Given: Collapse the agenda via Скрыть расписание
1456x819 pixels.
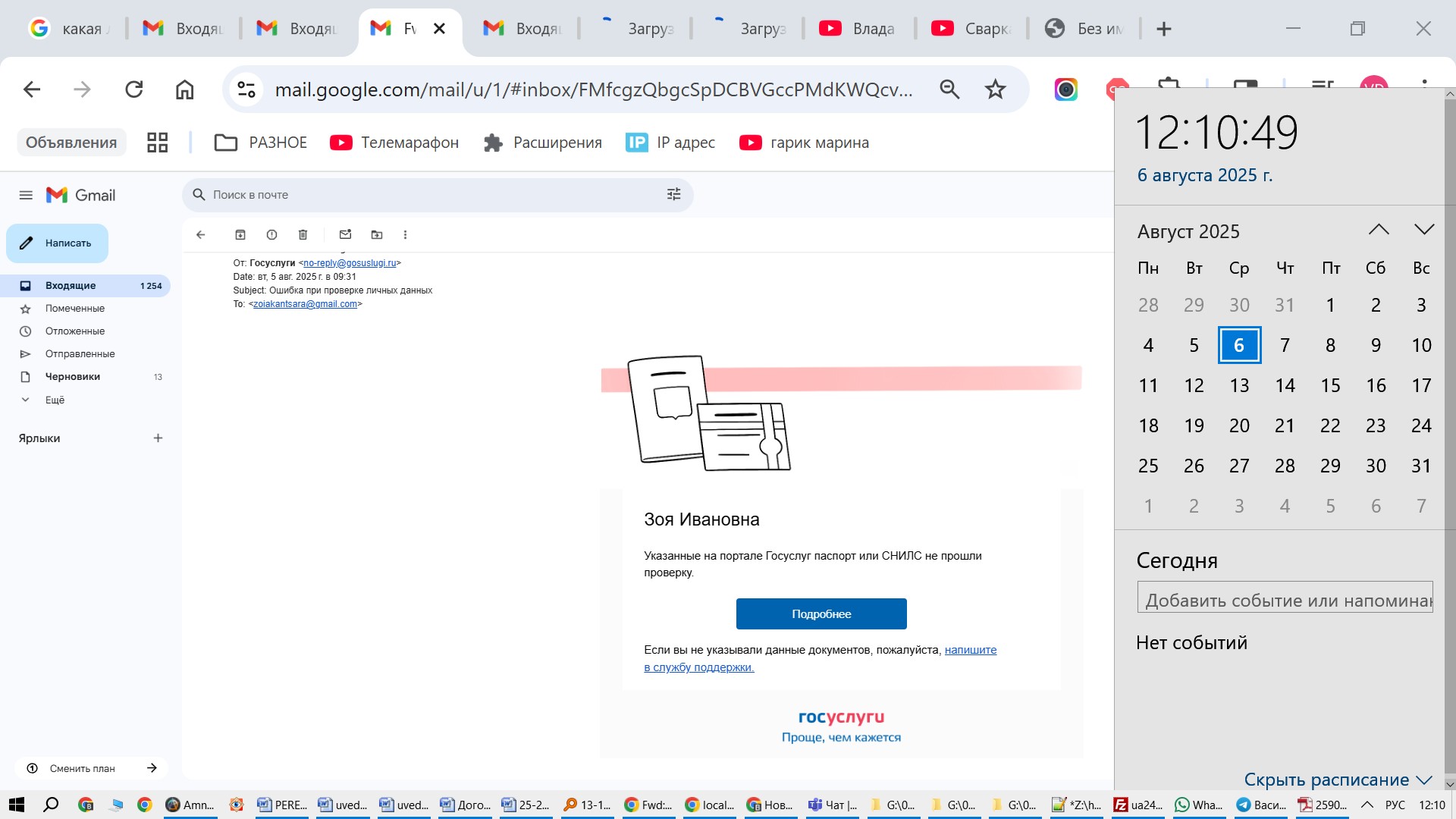Looking at the screenshot, I should (x=1338, y=780).
